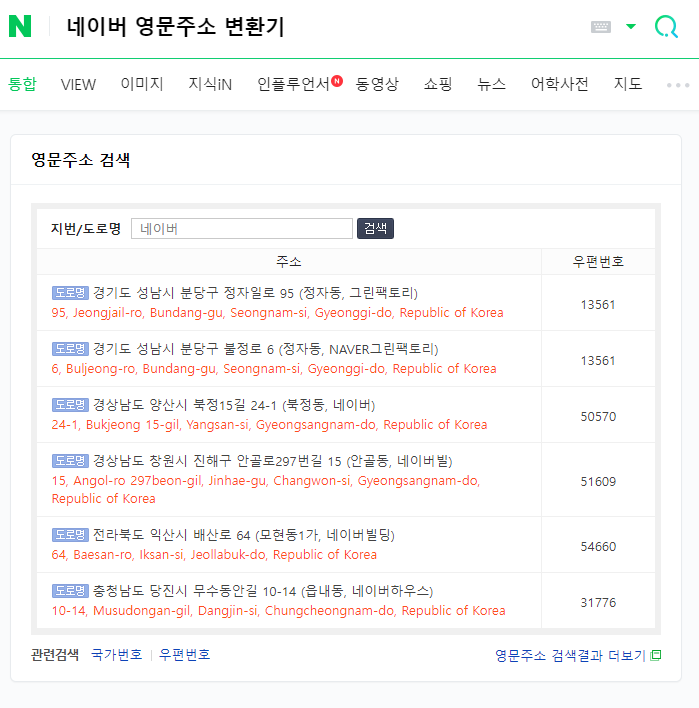
Task: Switch to the 동영상 tab
Action: (377, 84)
